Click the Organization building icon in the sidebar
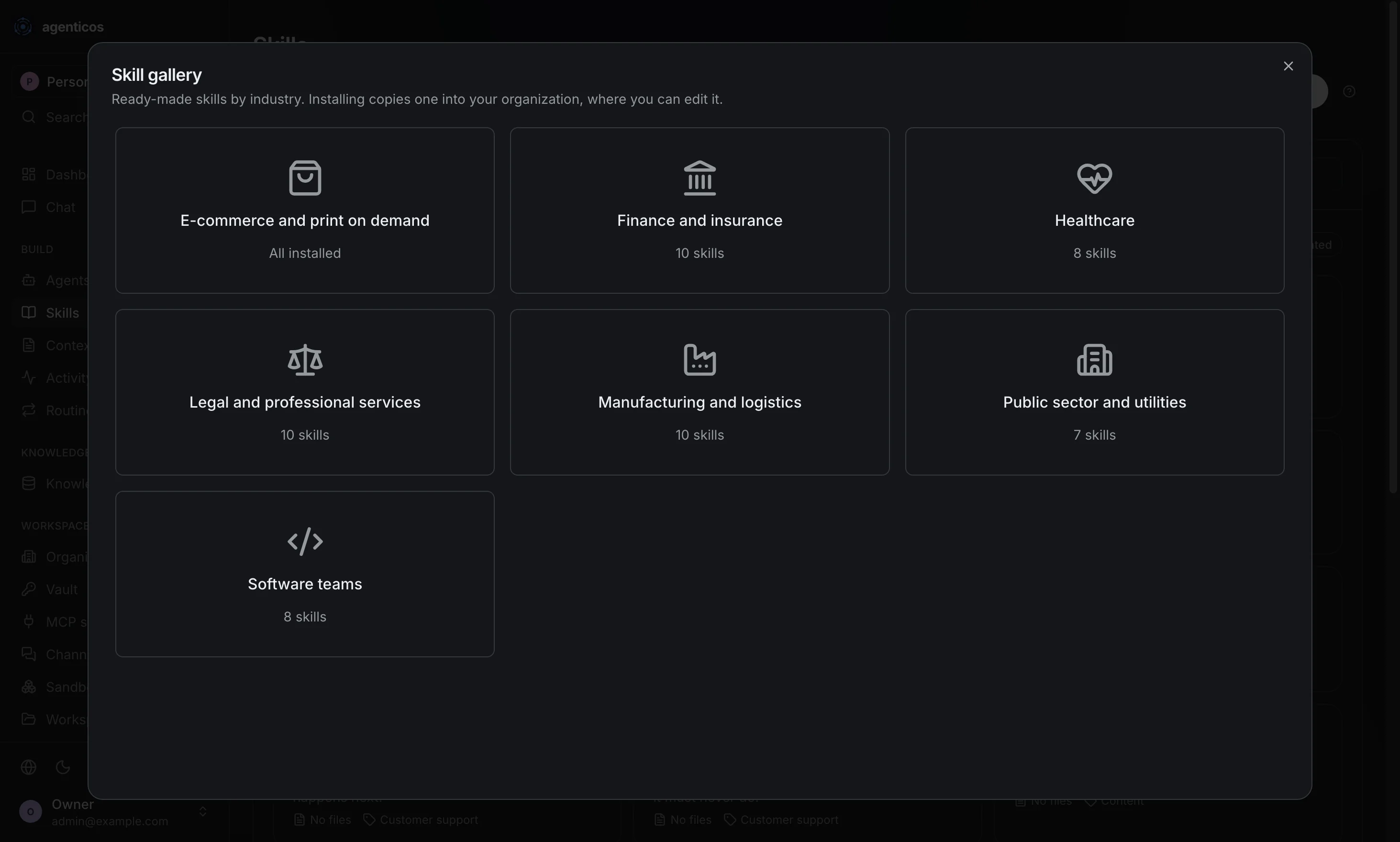The width and height of the screenshot is (1400, 842). 28,556
